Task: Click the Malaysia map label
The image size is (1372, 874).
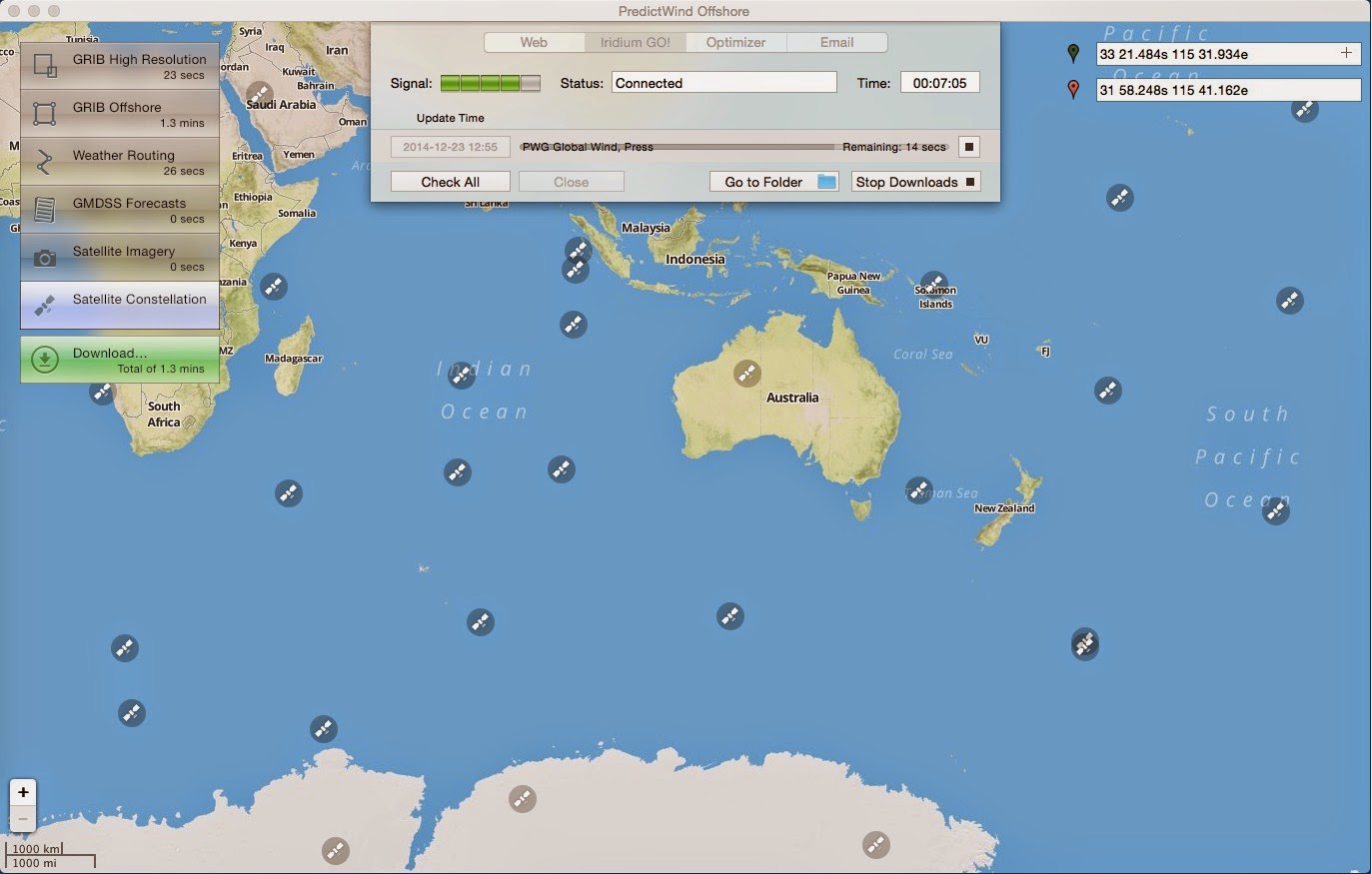Action: coord(646,228)
